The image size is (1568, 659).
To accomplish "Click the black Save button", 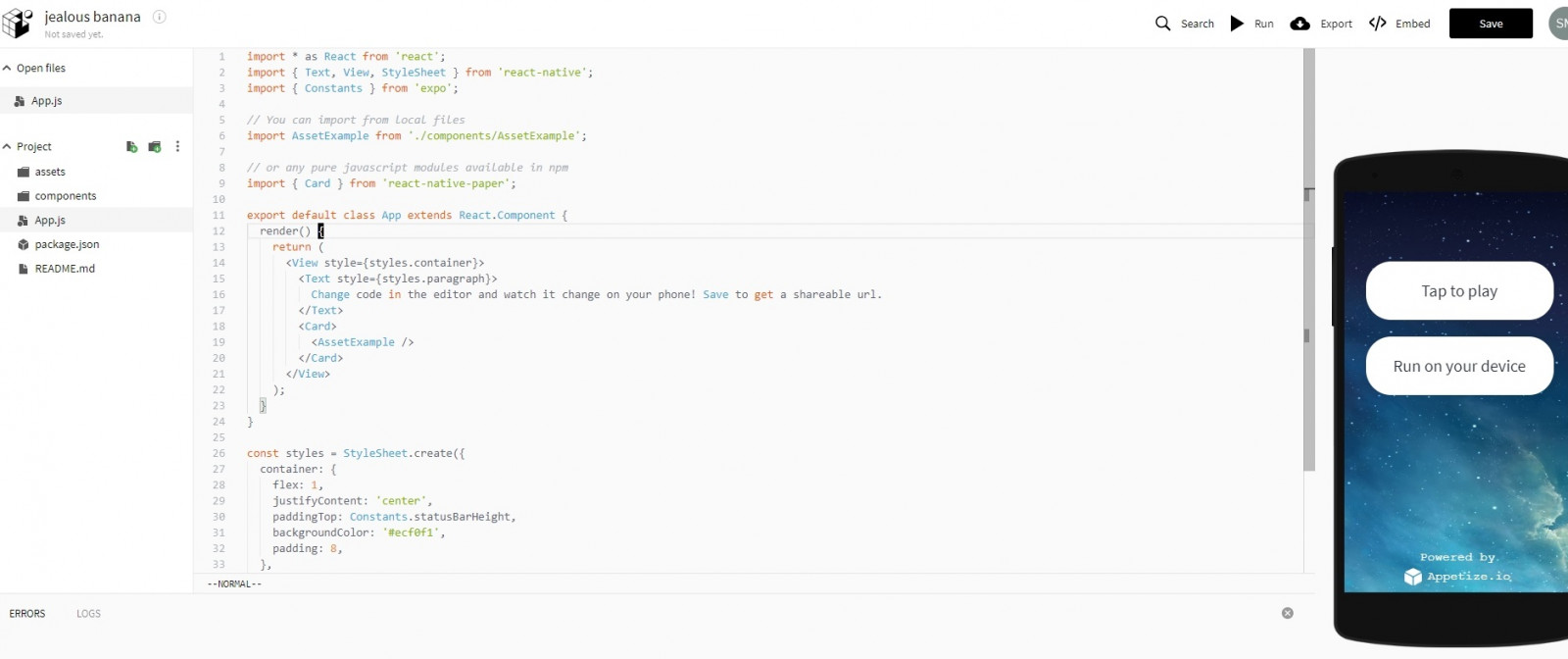I will click(x=1490, y=24).
